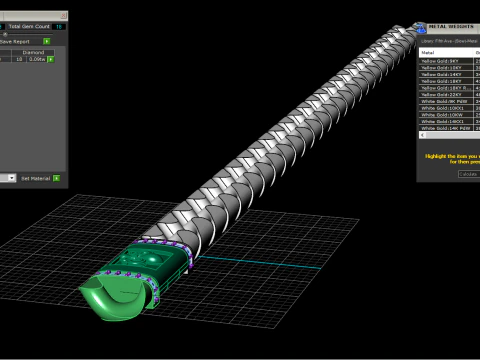Click the Metal Weights panel logo icon
Screen dimensions: 480x360
[x=421, y=28]
